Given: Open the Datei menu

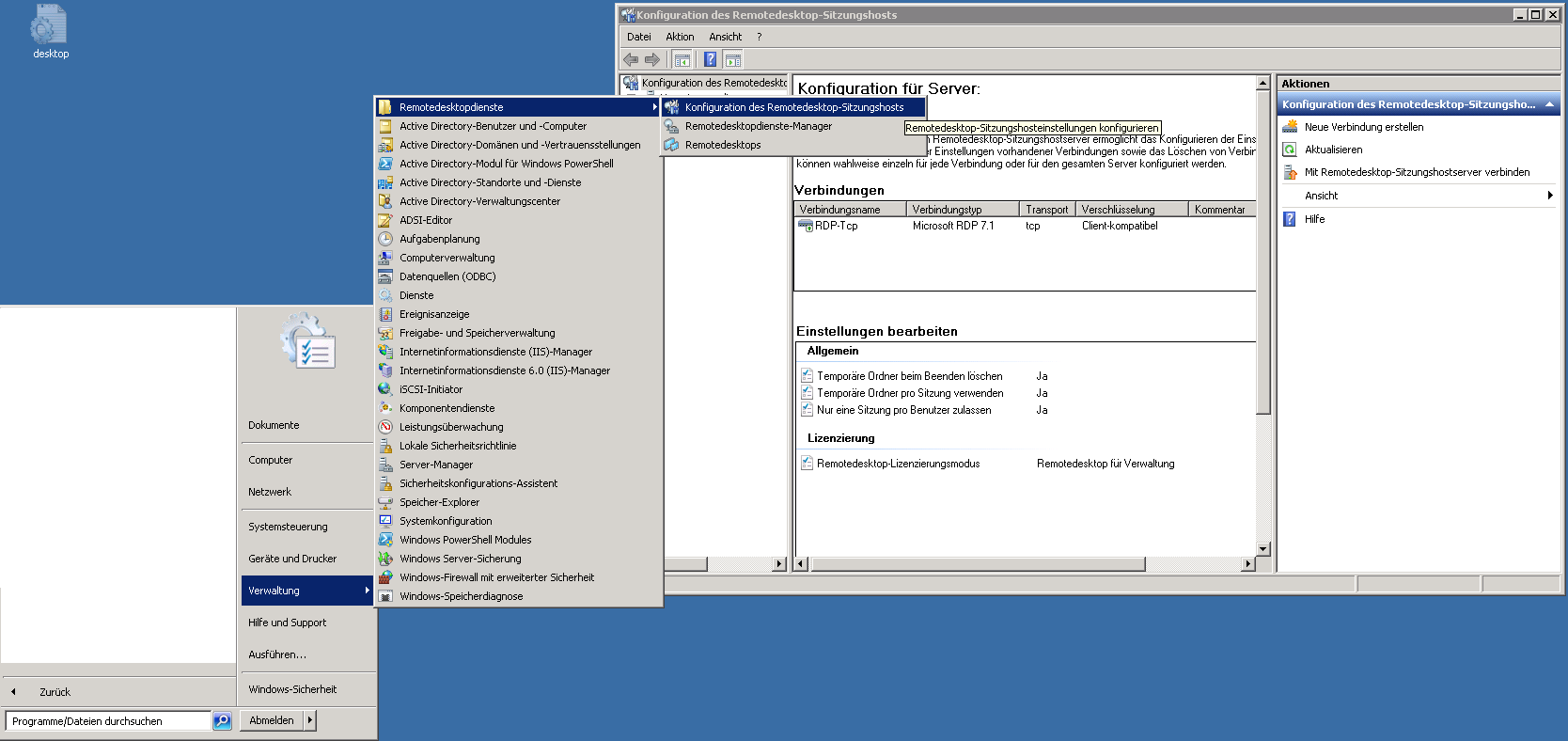Looking at the screenshot, I should coord(639,37).
